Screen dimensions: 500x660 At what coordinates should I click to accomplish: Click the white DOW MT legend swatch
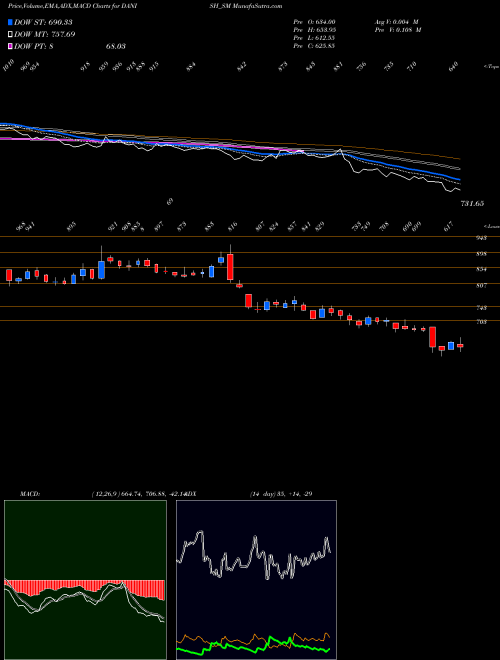(x=10, y=34)
